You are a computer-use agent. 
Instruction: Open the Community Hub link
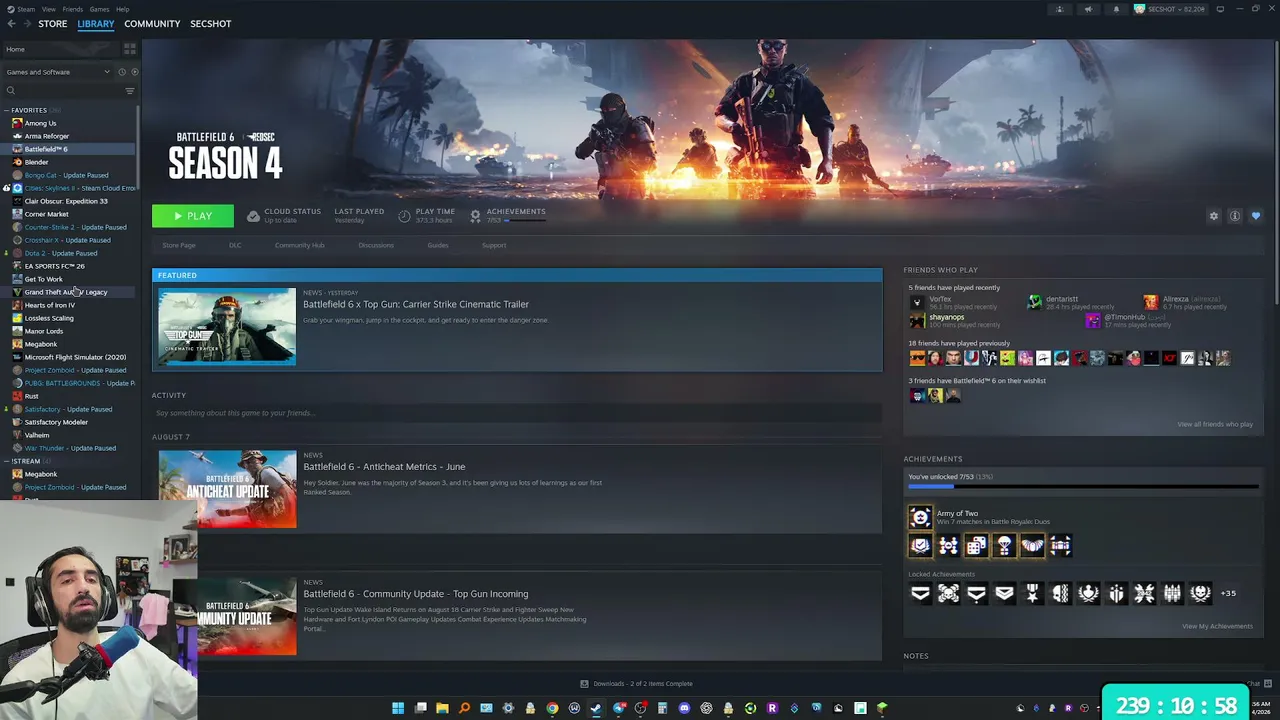299,245
